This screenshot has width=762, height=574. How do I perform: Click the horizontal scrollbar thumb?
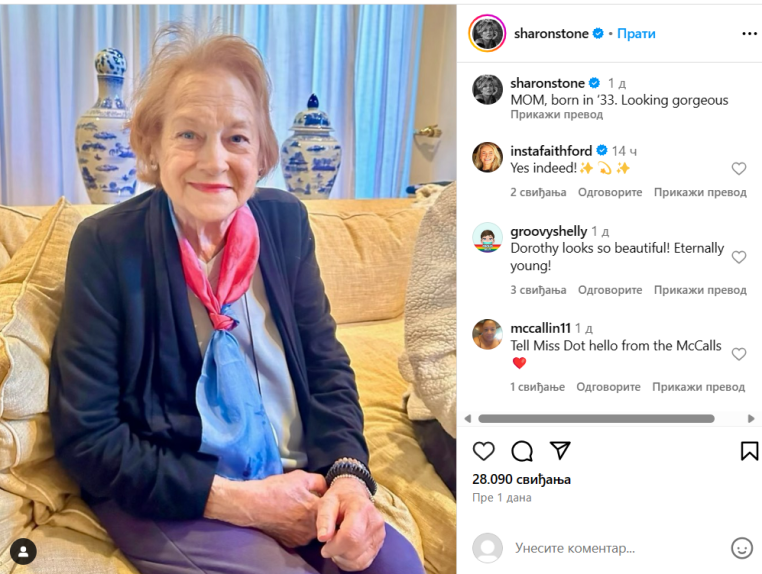[596, 418]
